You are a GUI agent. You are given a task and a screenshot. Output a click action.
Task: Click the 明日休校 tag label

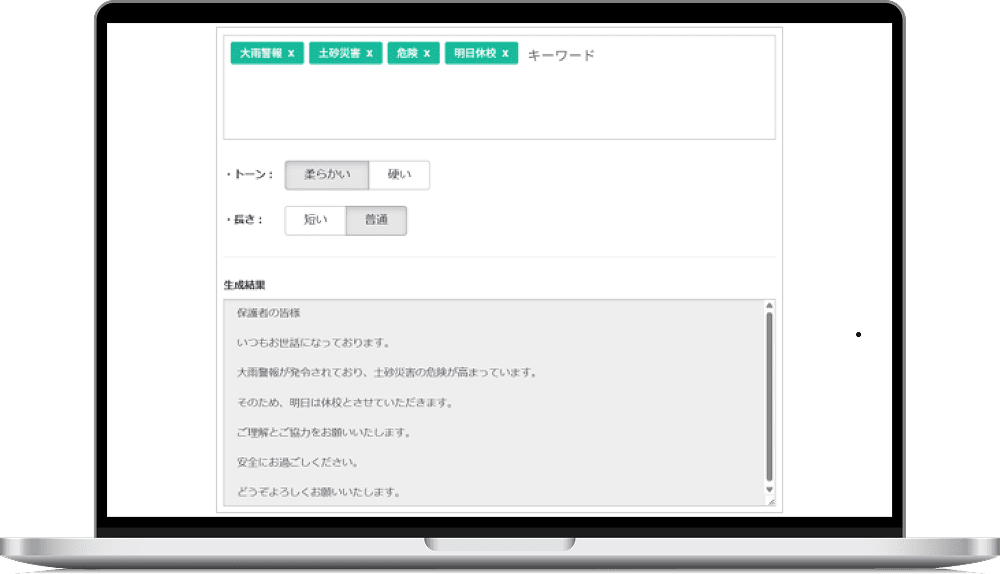click(x=475, y=54)
